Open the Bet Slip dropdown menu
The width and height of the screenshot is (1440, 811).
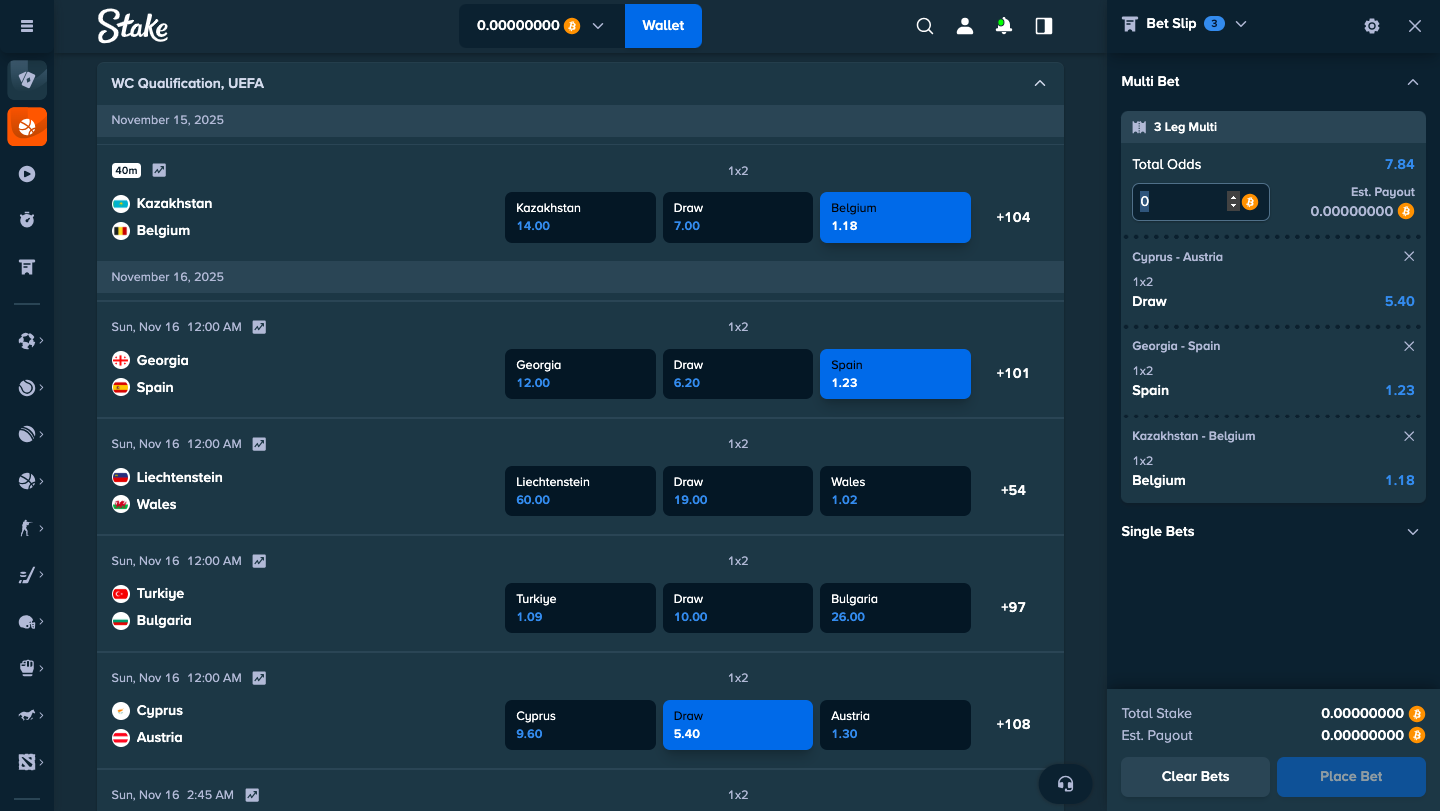(1241, 24)
